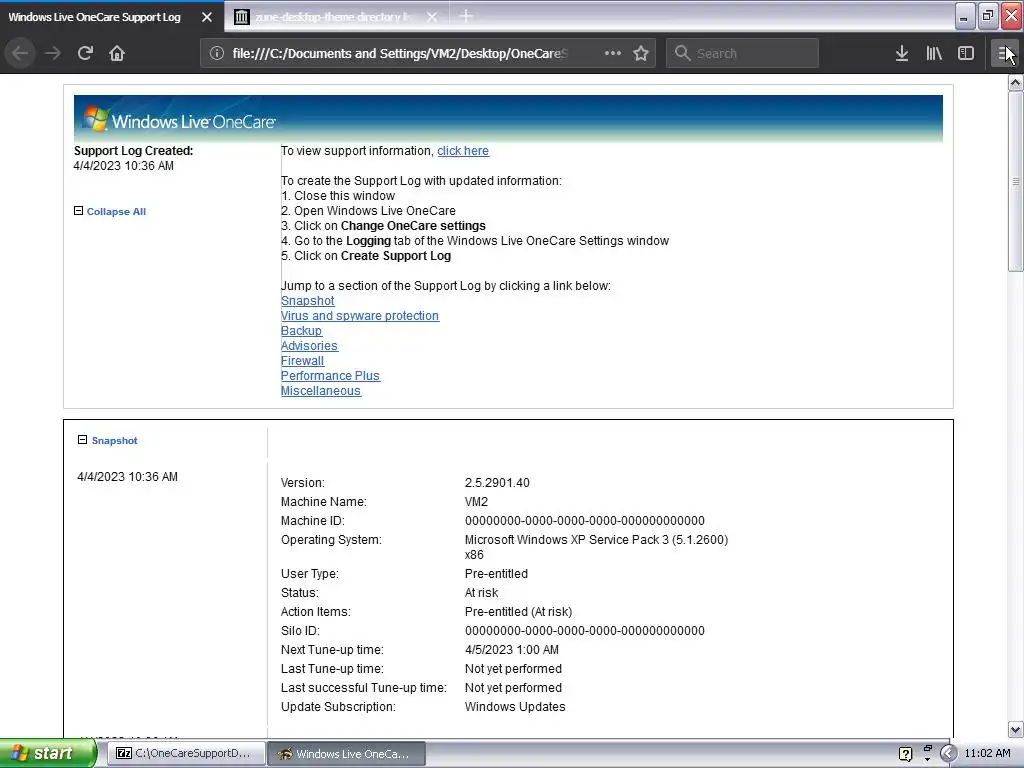Collapse the Snapshot section
This screenshot has height=768, width=1024.
[x=108, y=440]
